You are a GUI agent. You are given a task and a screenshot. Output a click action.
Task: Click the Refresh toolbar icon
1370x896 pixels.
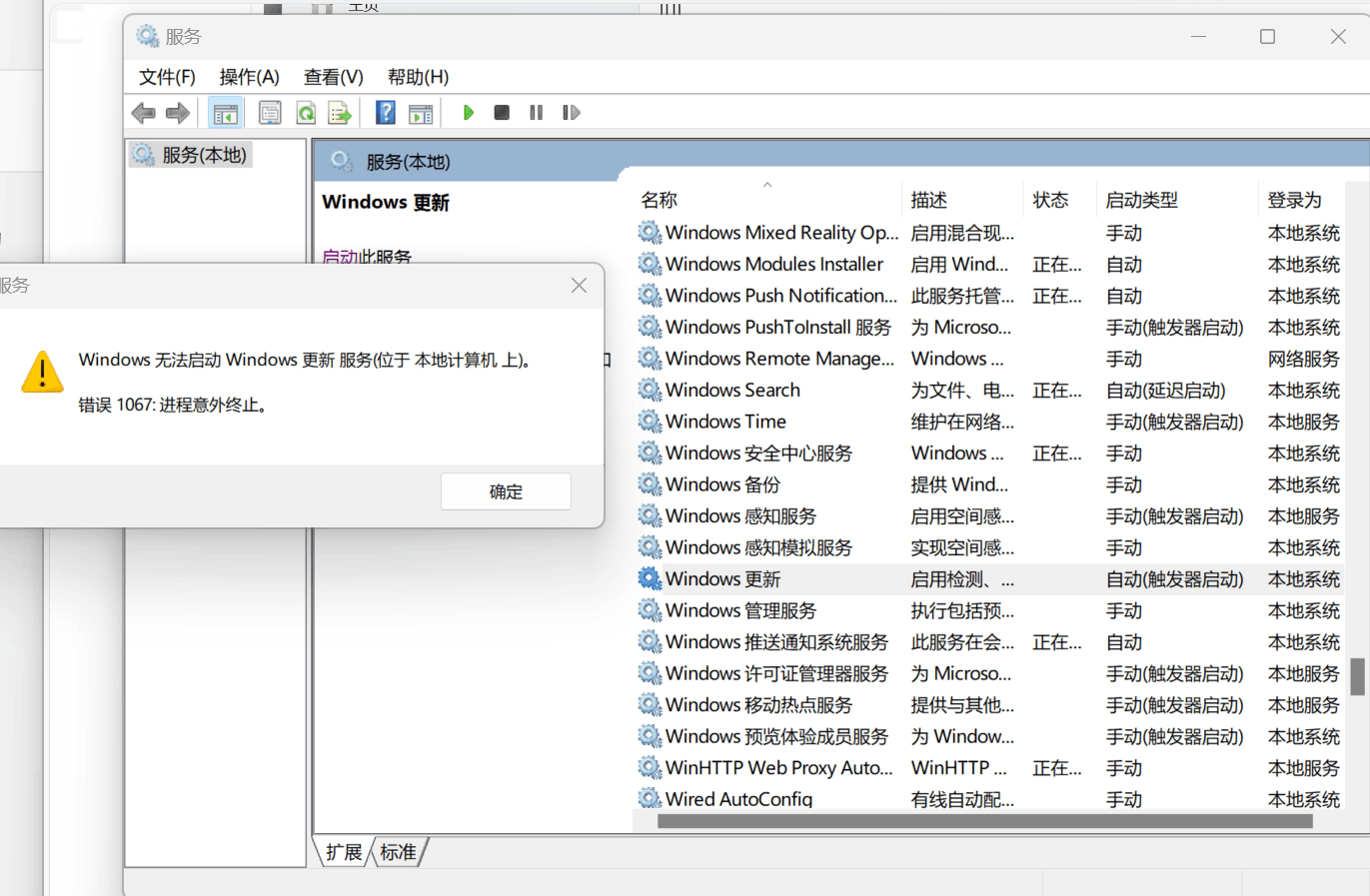306,113
